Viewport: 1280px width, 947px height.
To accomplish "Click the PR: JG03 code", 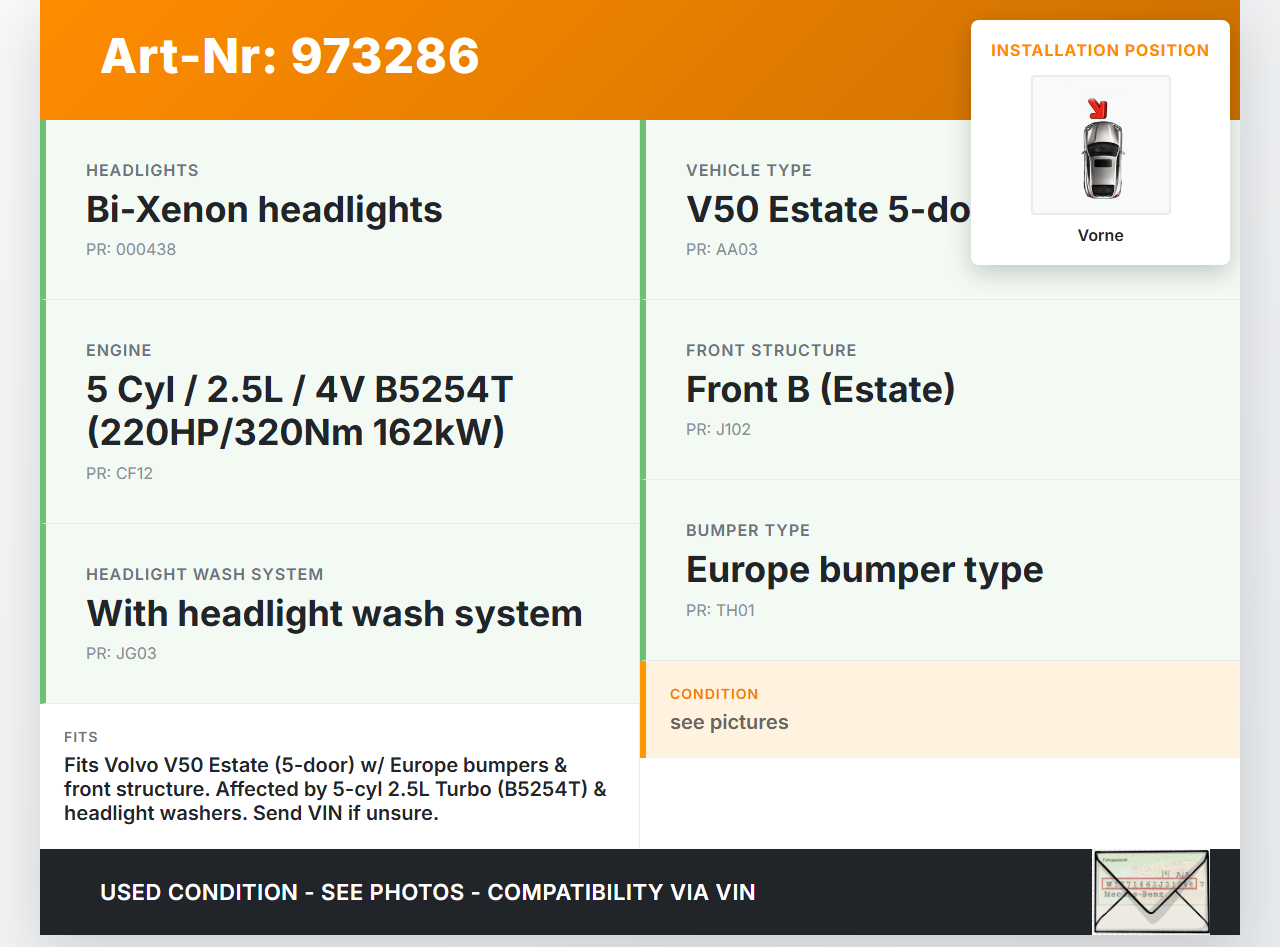I will (x=121, y=654).
